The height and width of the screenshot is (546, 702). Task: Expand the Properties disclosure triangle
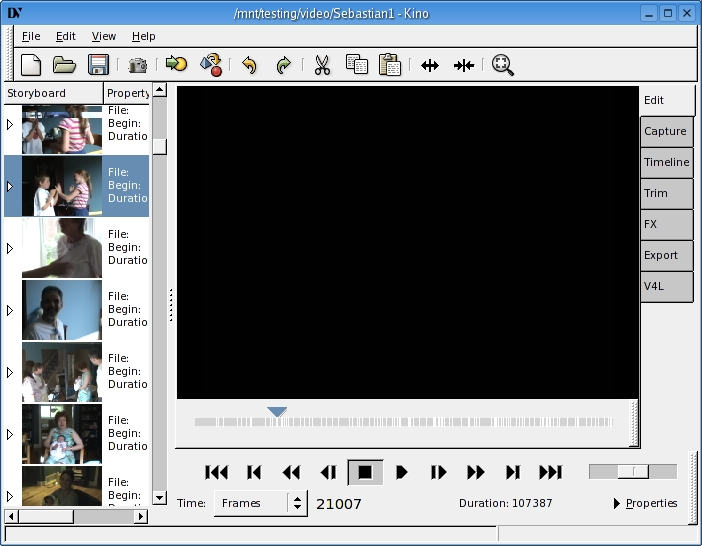(x=617, y=503)
